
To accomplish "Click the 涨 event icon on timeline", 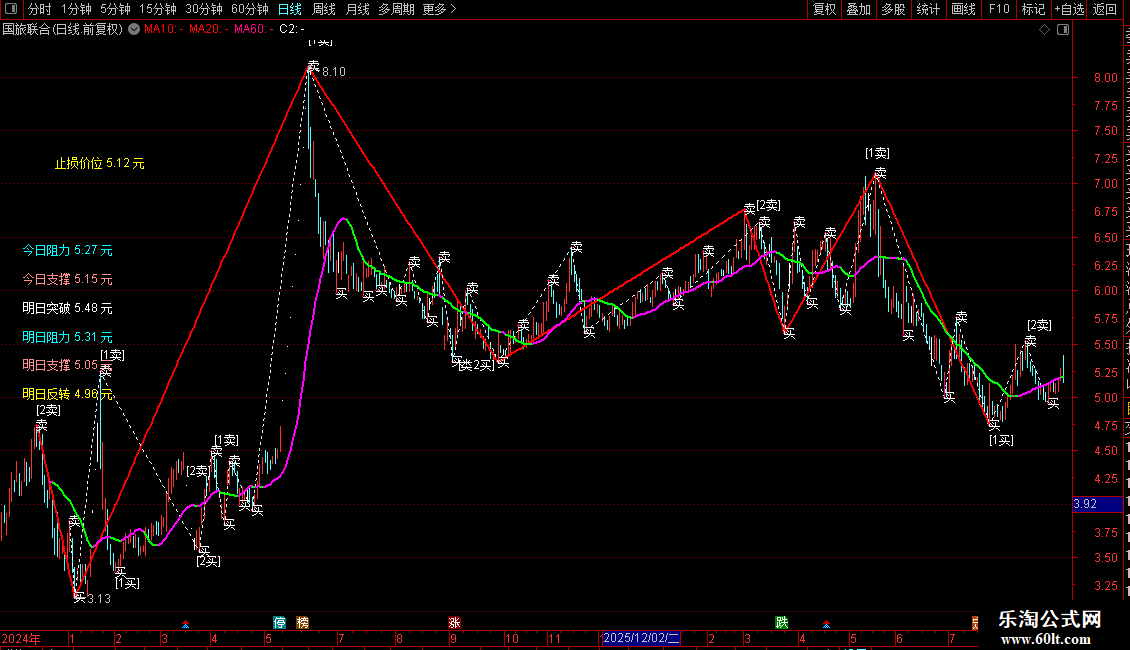I will 454,623.
